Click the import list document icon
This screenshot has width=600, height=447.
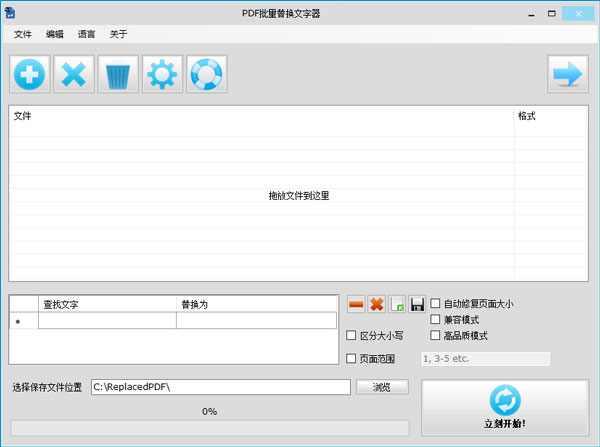[397, 304]
